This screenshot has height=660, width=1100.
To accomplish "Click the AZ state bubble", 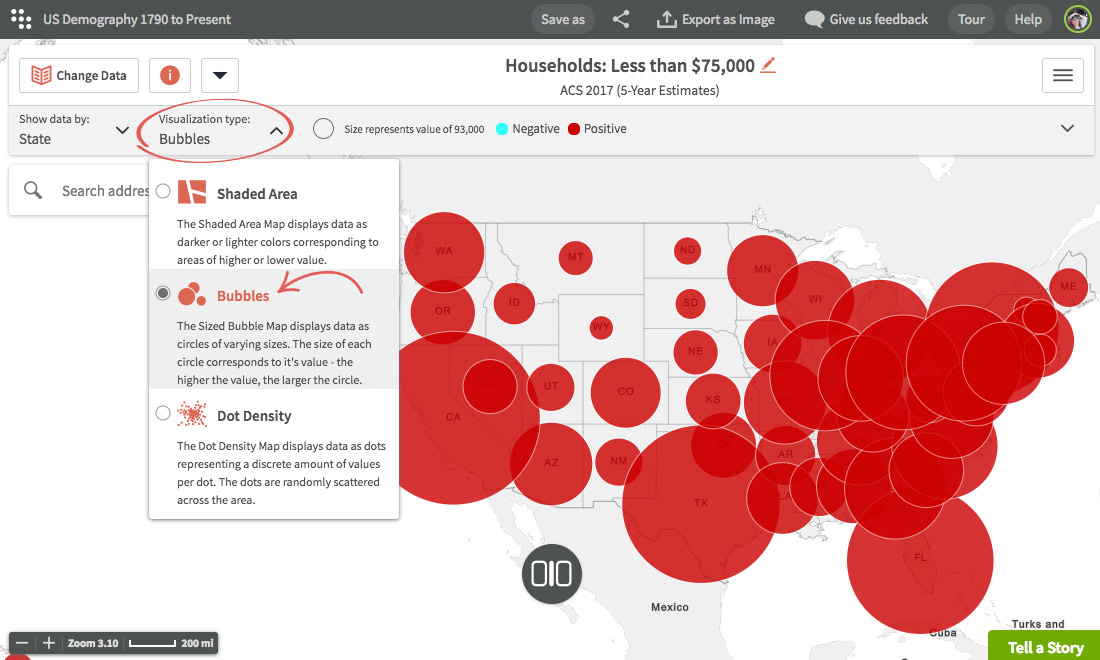I will coord(551,464).
